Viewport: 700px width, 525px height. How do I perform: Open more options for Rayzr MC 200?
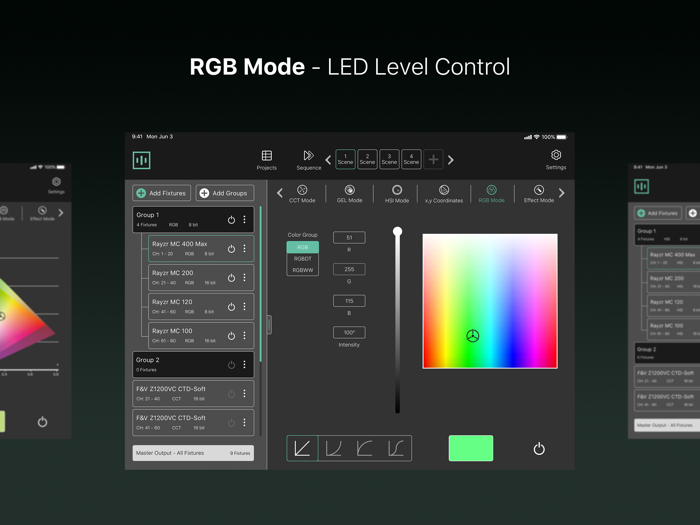[x=244, y=278]
